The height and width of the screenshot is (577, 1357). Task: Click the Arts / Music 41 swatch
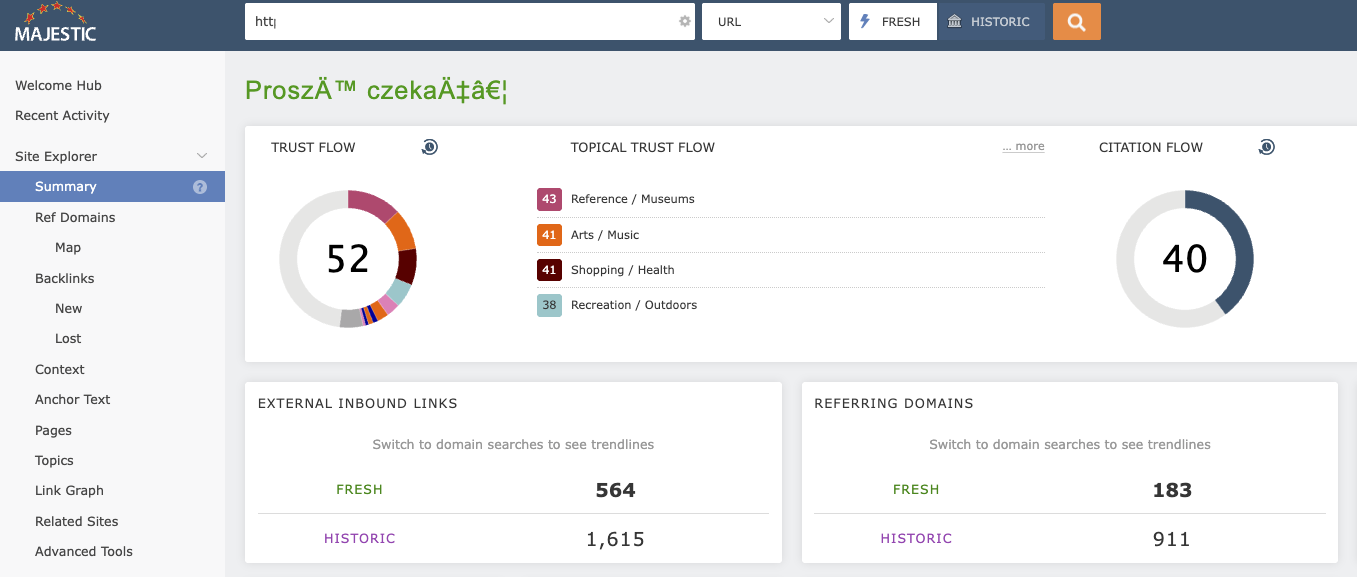point(549,235)
